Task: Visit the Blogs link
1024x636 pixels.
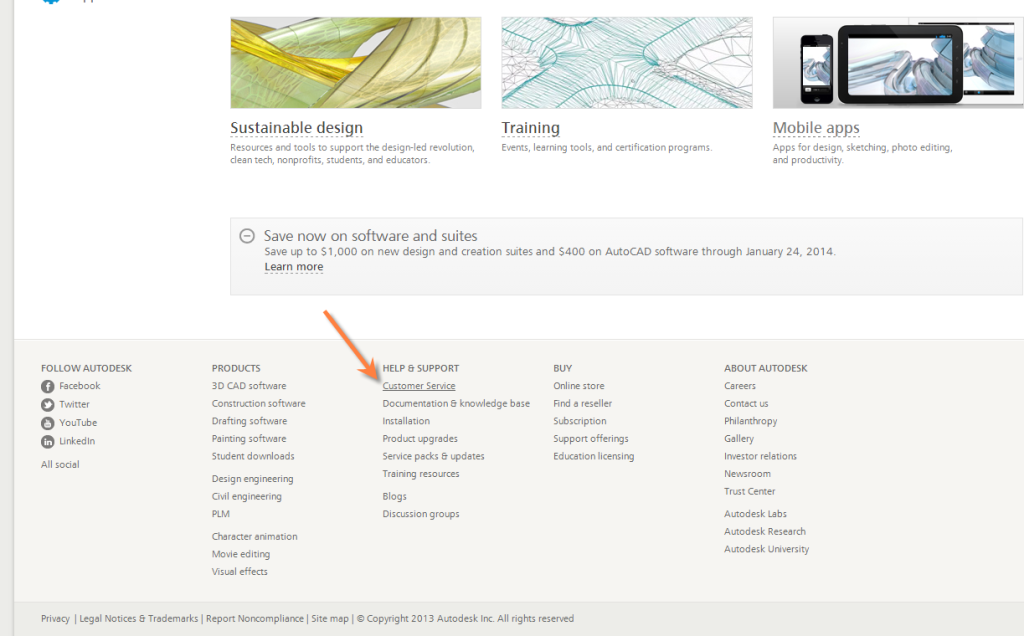Action: (394, 496)
